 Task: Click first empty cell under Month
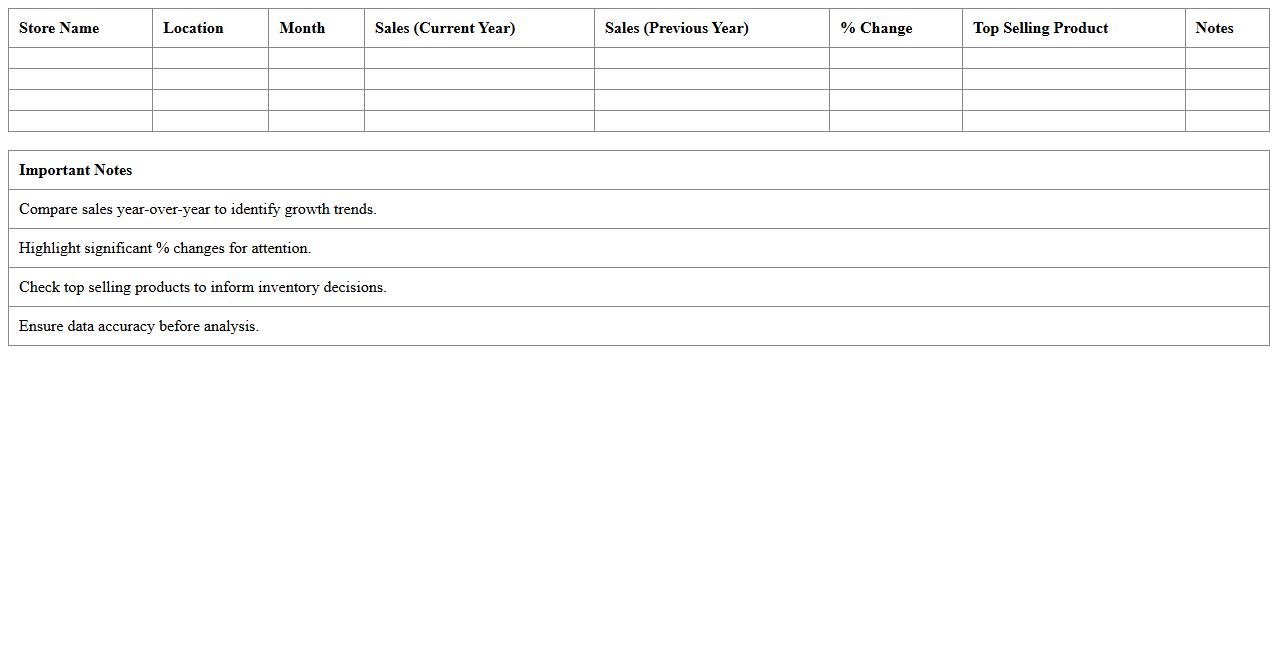coord(316,58)
